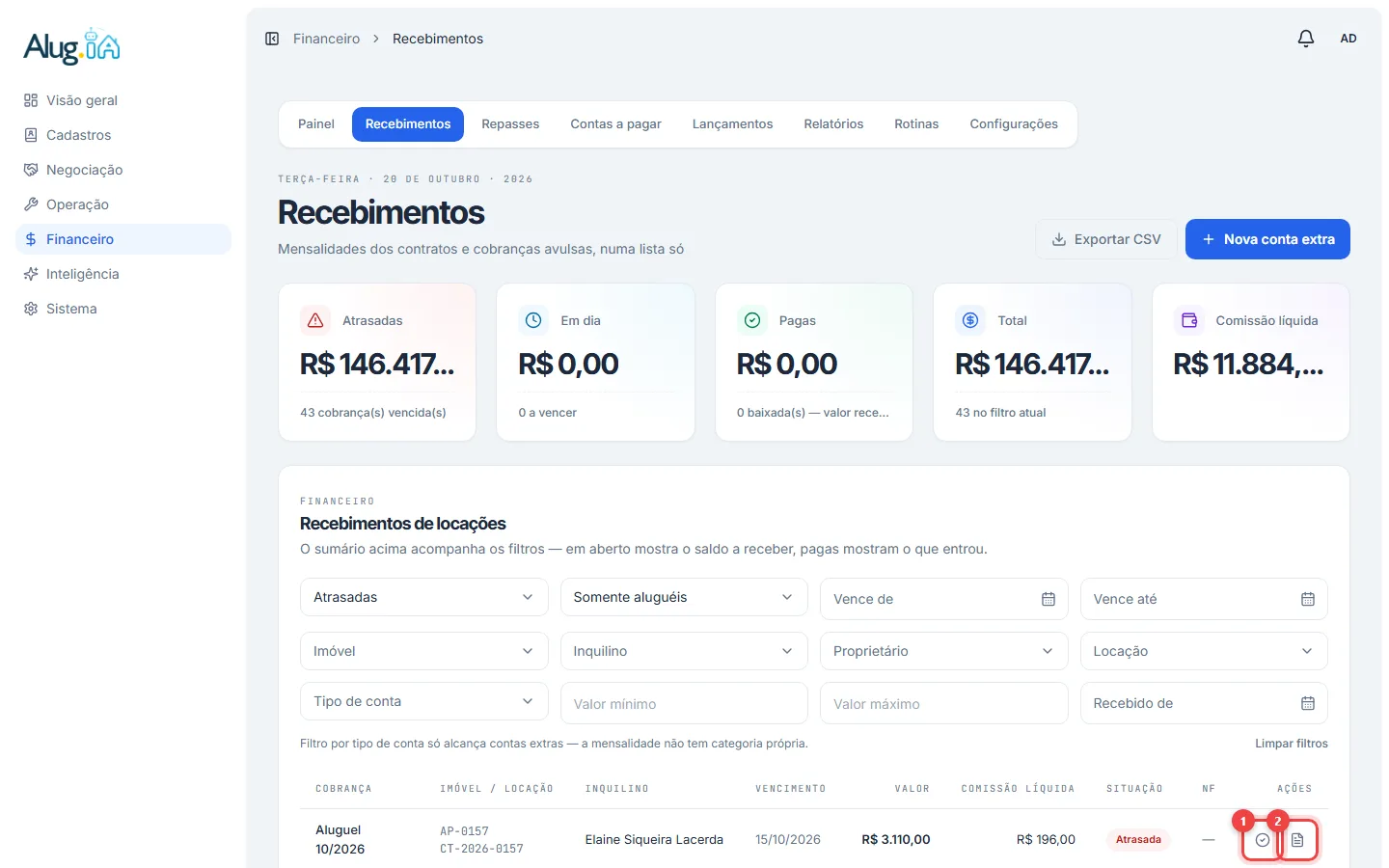Click the wallet icon on Comissão líquida card
This screenshot has width=1389, height=868.
1189,320
